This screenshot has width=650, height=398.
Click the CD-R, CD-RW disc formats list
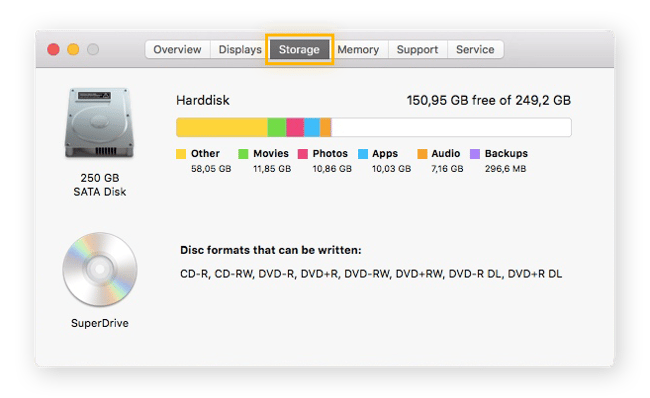(x=371, y=274)
